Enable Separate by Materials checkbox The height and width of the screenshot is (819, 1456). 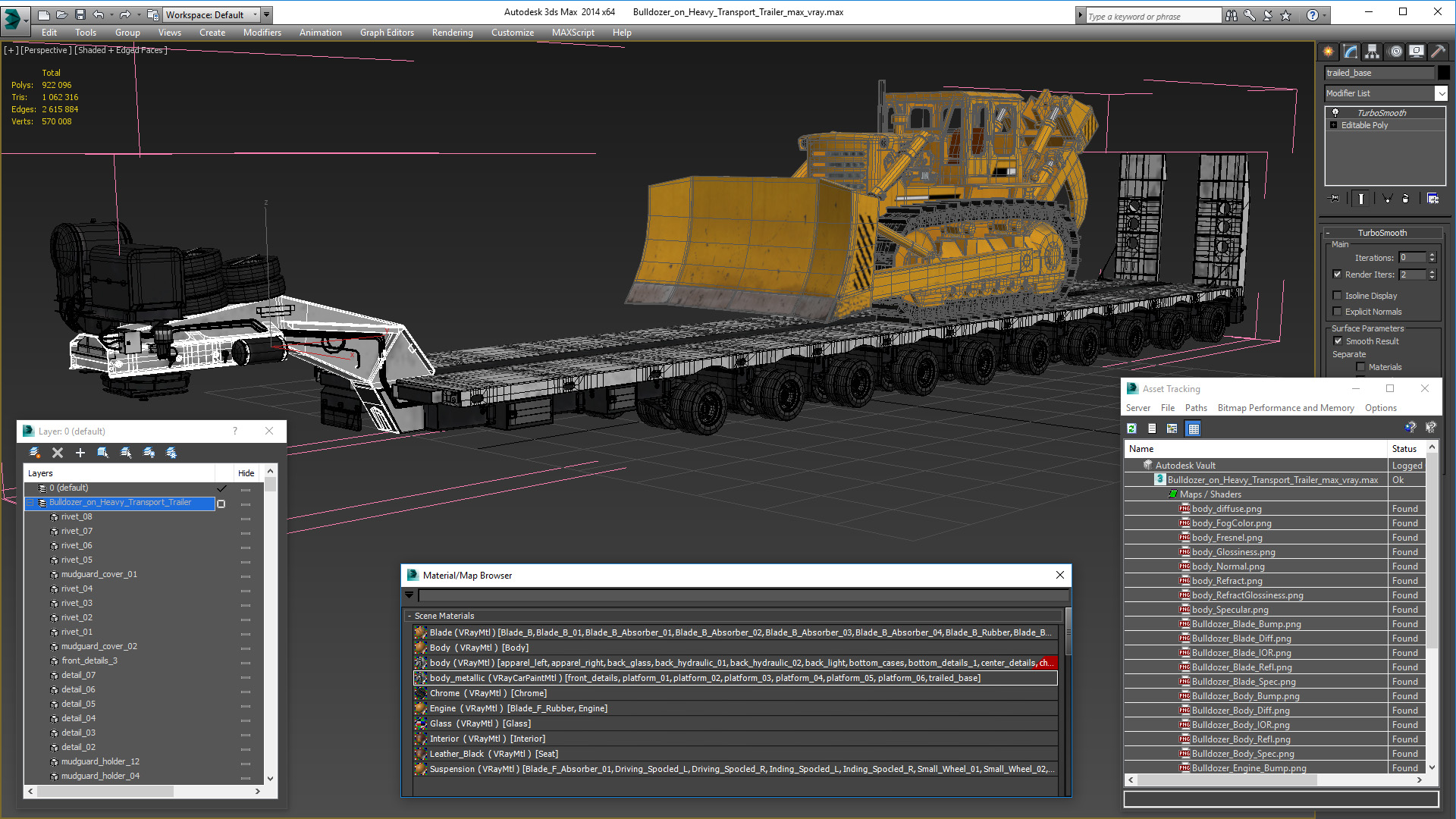pyautogui.click(x=1360, y=367)
